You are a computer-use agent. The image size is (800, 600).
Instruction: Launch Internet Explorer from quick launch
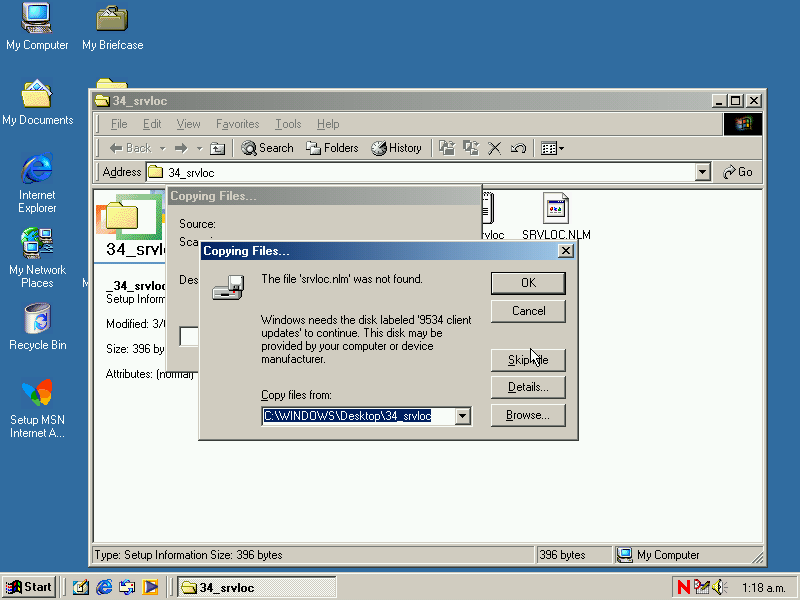tap(104, 587)
